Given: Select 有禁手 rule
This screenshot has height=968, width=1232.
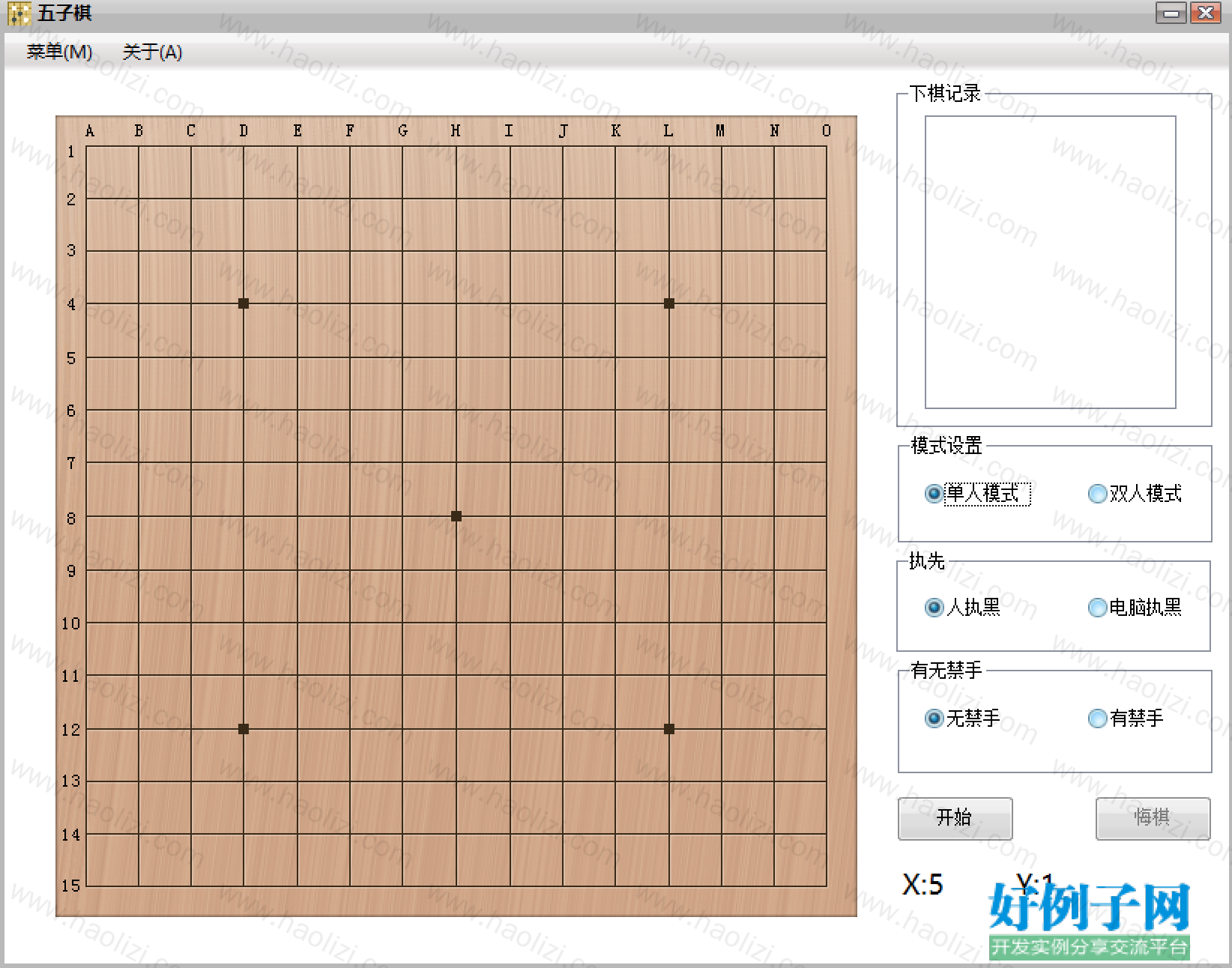Looking at the screenshot, I should pos(1126,719).
